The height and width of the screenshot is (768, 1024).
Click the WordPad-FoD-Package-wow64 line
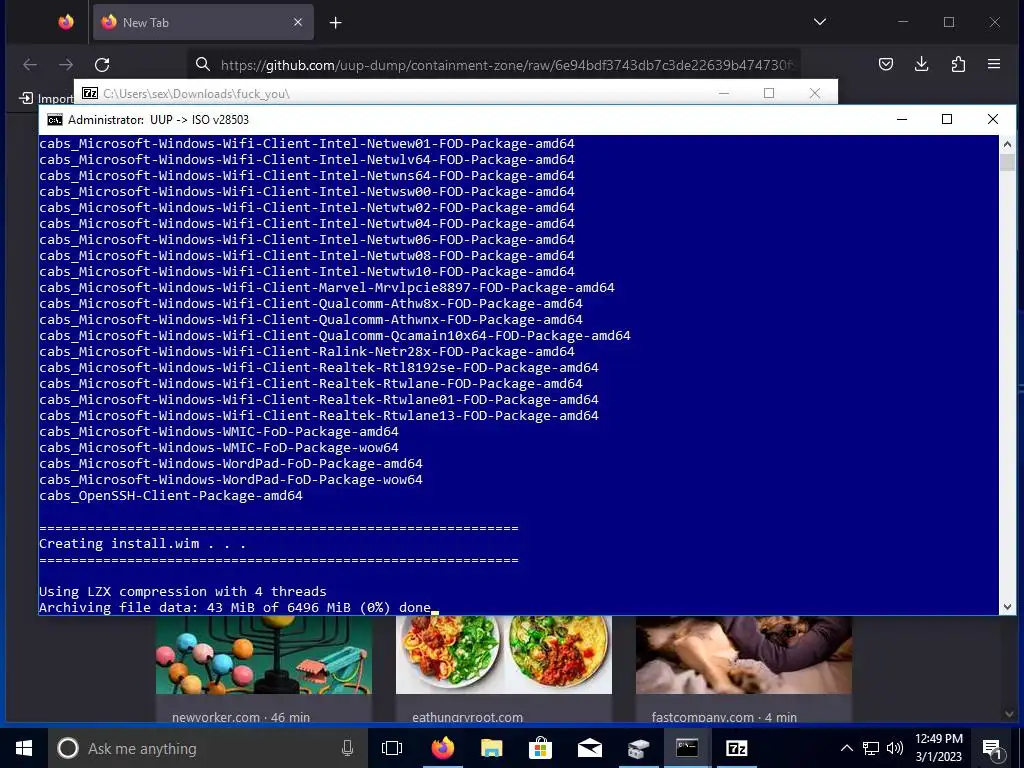pyautogui.click(x=231, y=479)
